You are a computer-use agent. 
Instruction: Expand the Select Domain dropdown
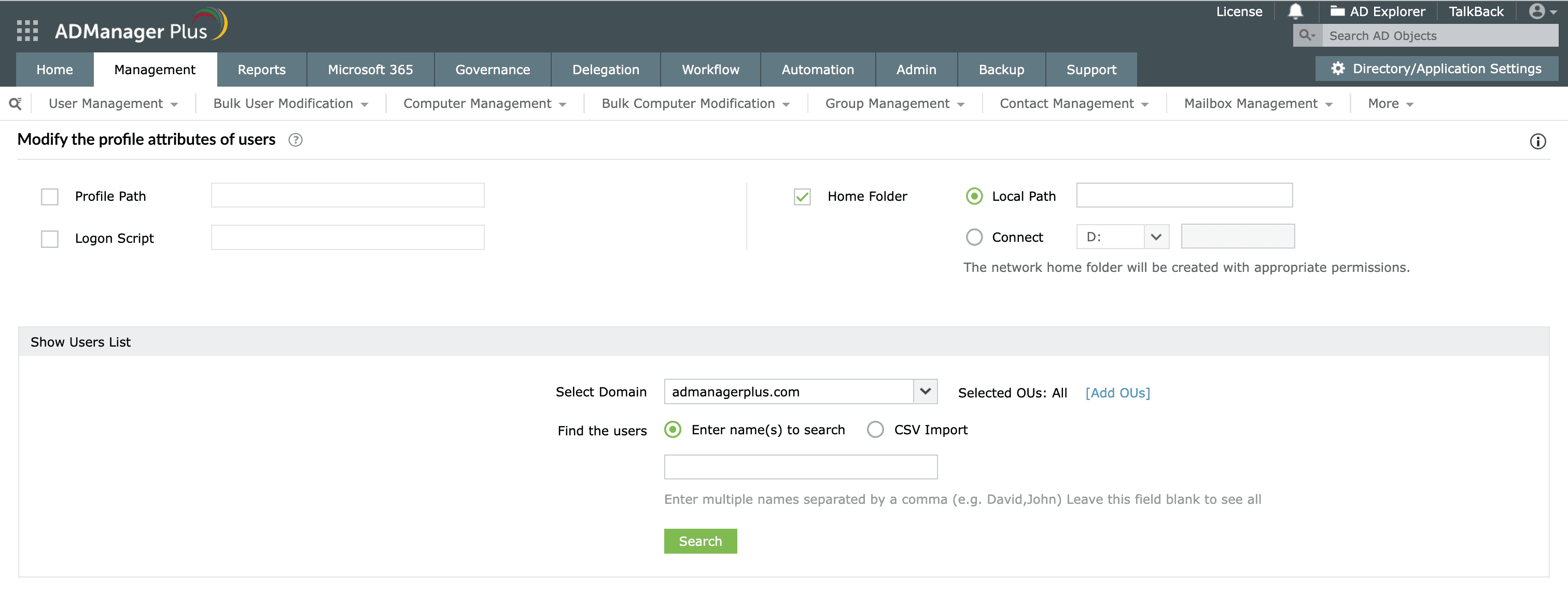[925, 392]
